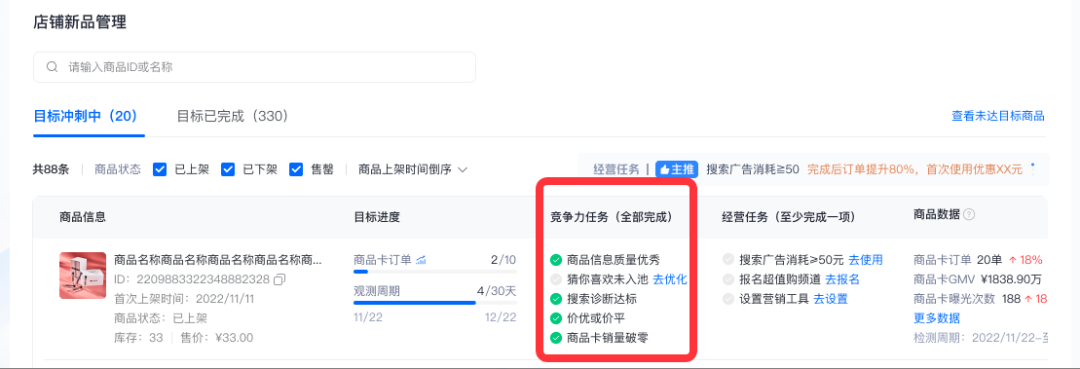Open the 商品上架时间倒序 sort dropdown
1080x369 pixels.
click(413, 169)
